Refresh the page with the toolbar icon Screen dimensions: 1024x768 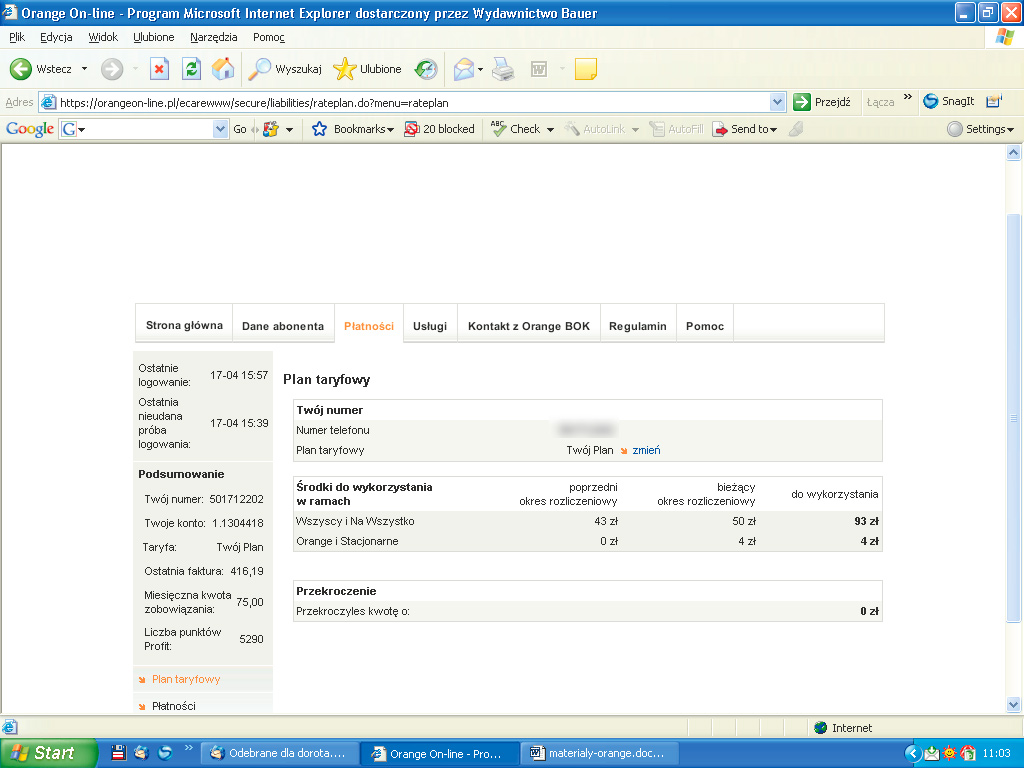(x=191, y=69)
